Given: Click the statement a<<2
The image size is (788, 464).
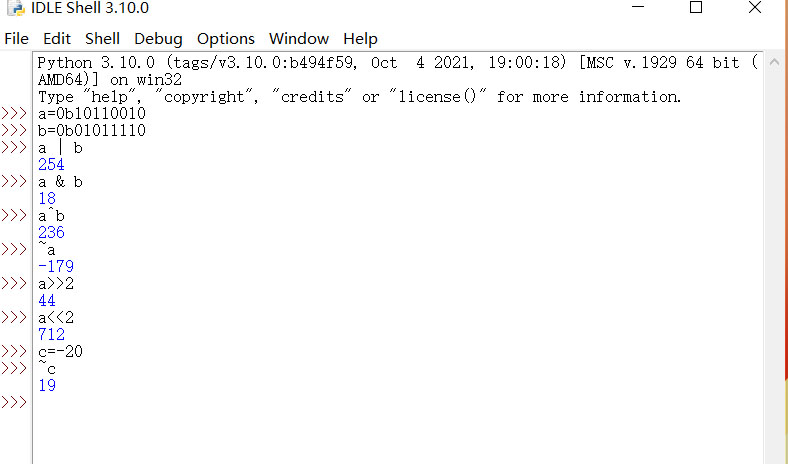Looking at the screenshot, I should [56, 318].
